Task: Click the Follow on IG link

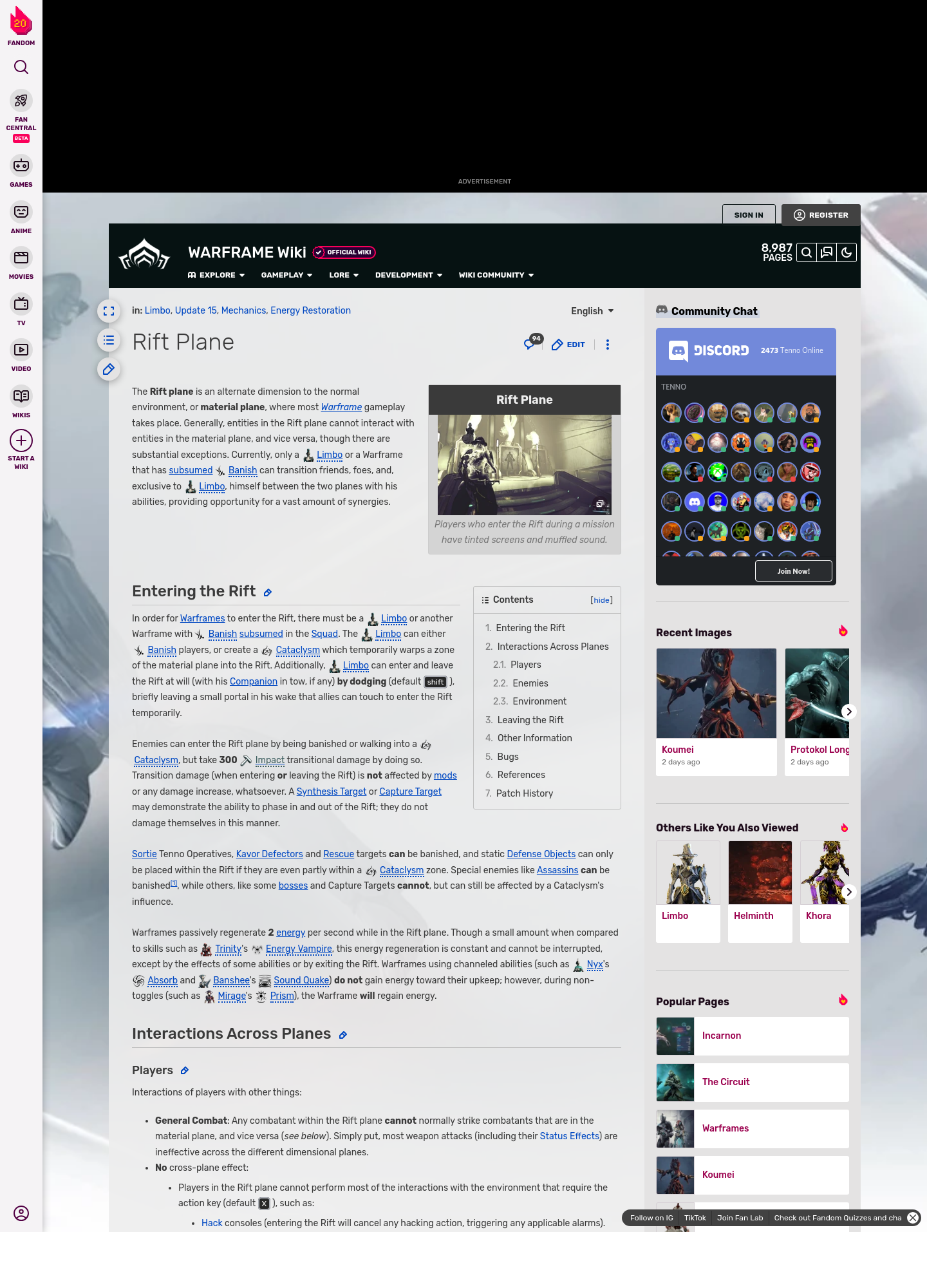Action: click(x=651, y=1218)
